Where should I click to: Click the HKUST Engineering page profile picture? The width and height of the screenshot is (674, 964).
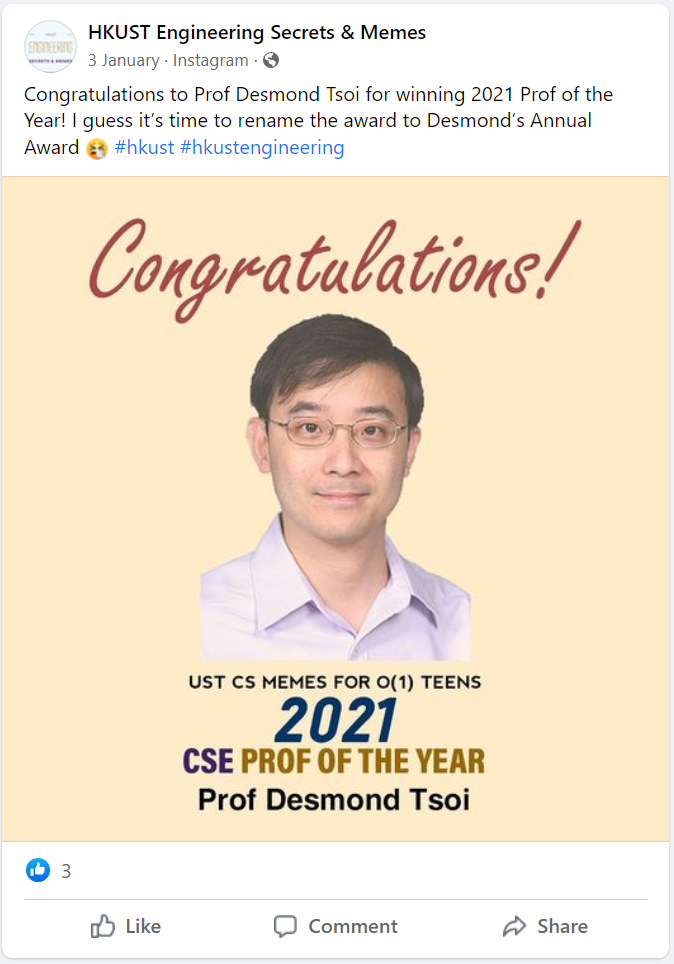click(x=50, y=46)
